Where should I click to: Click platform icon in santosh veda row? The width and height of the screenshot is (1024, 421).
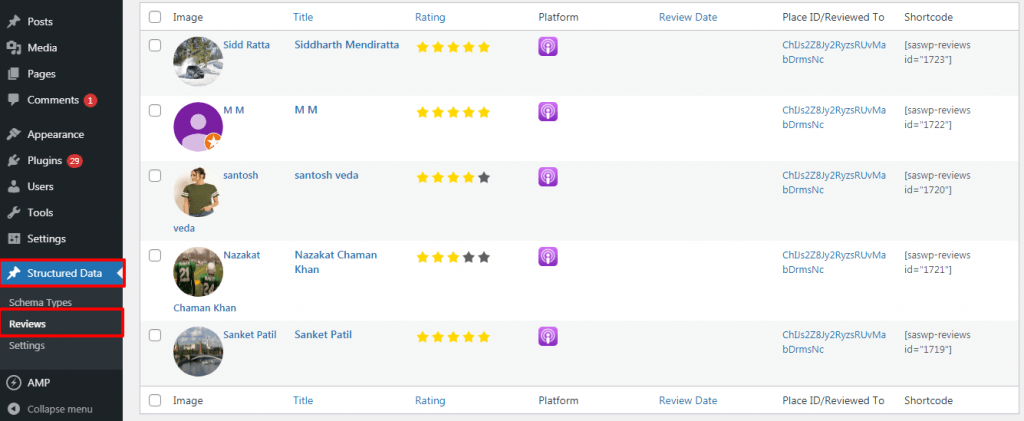coord(548,177)
